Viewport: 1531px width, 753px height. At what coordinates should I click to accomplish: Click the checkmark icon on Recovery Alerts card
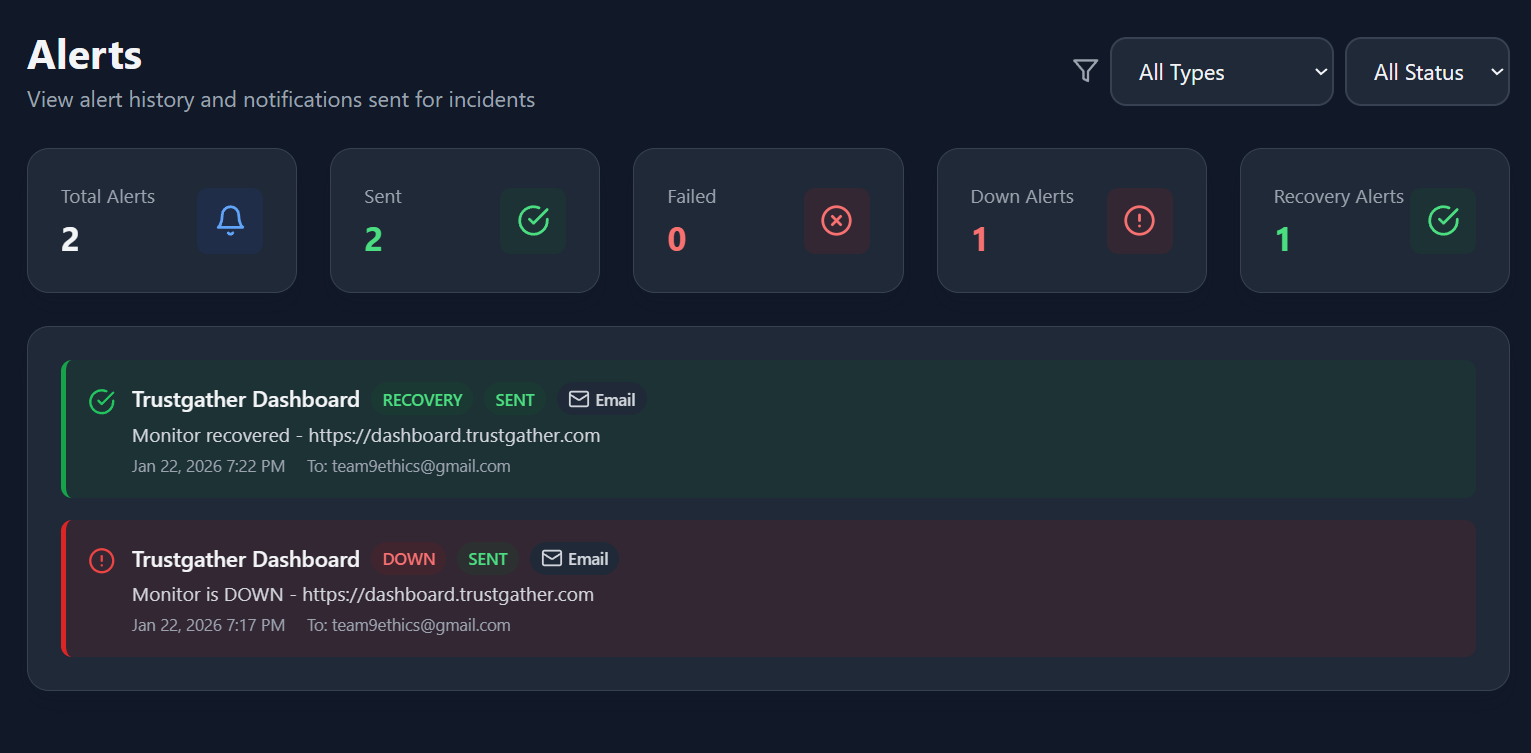[x=1443, y=221]
